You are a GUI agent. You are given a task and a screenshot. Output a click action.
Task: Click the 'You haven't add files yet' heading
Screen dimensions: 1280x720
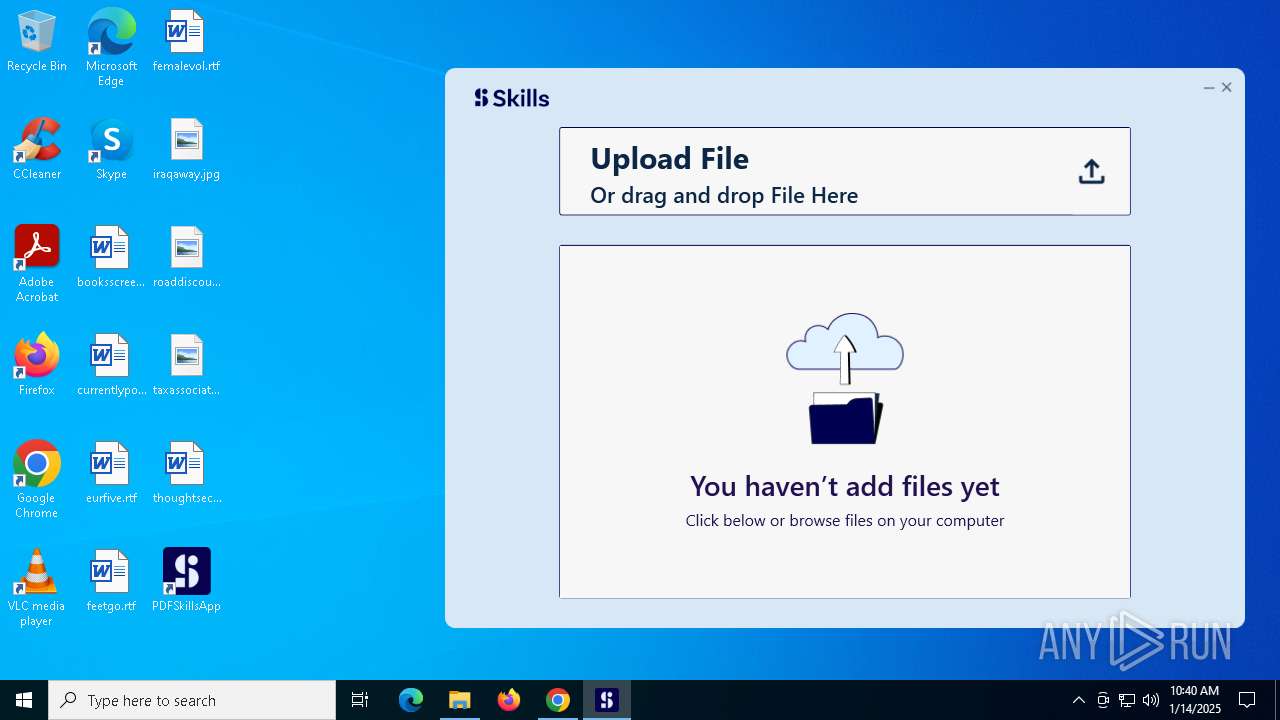tap(845, 486)
